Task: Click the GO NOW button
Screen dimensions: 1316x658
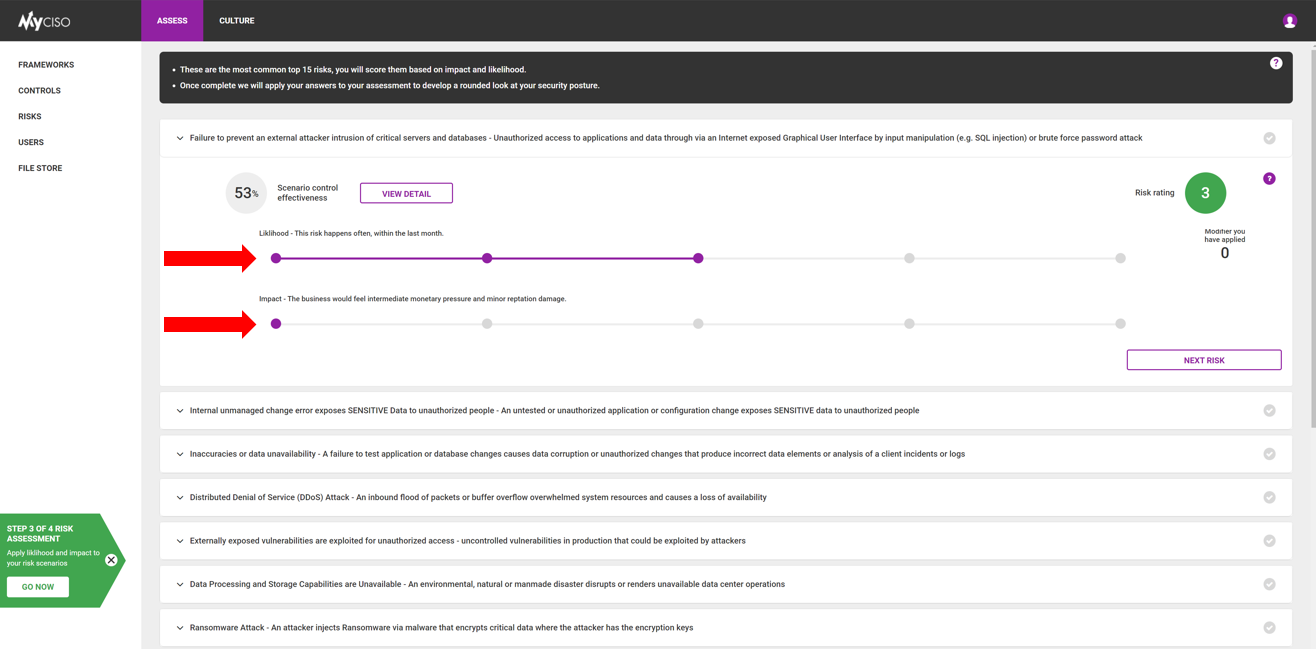Action: [38, 587]
